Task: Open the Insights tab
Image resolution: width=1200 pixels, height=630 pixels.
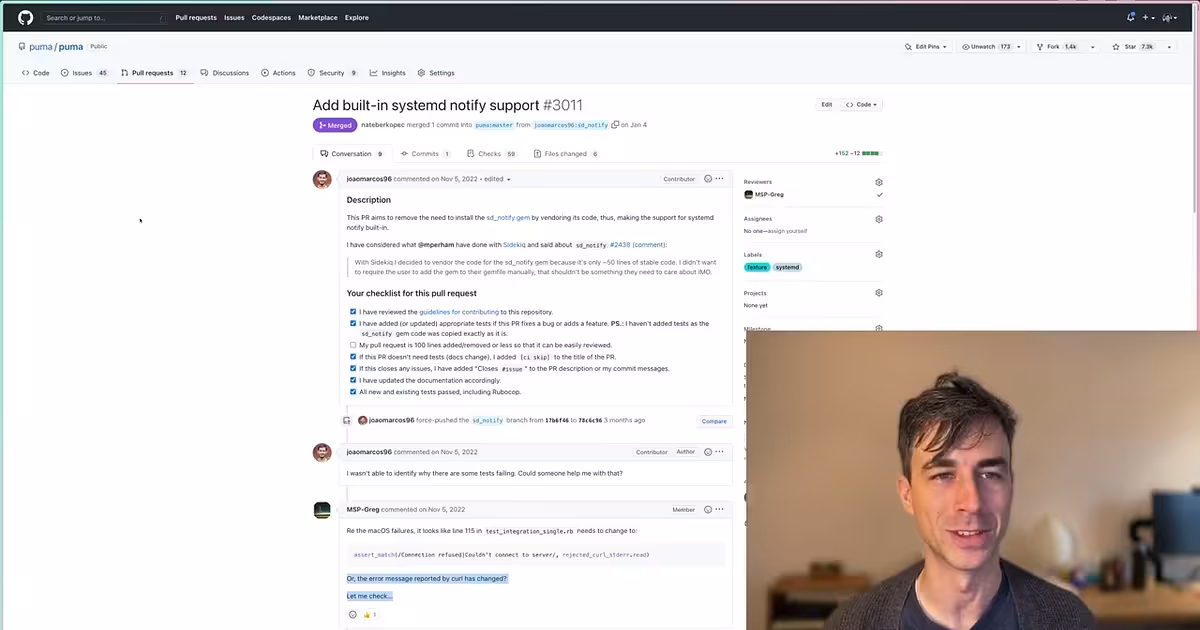Action: click(x=388, y=73)
